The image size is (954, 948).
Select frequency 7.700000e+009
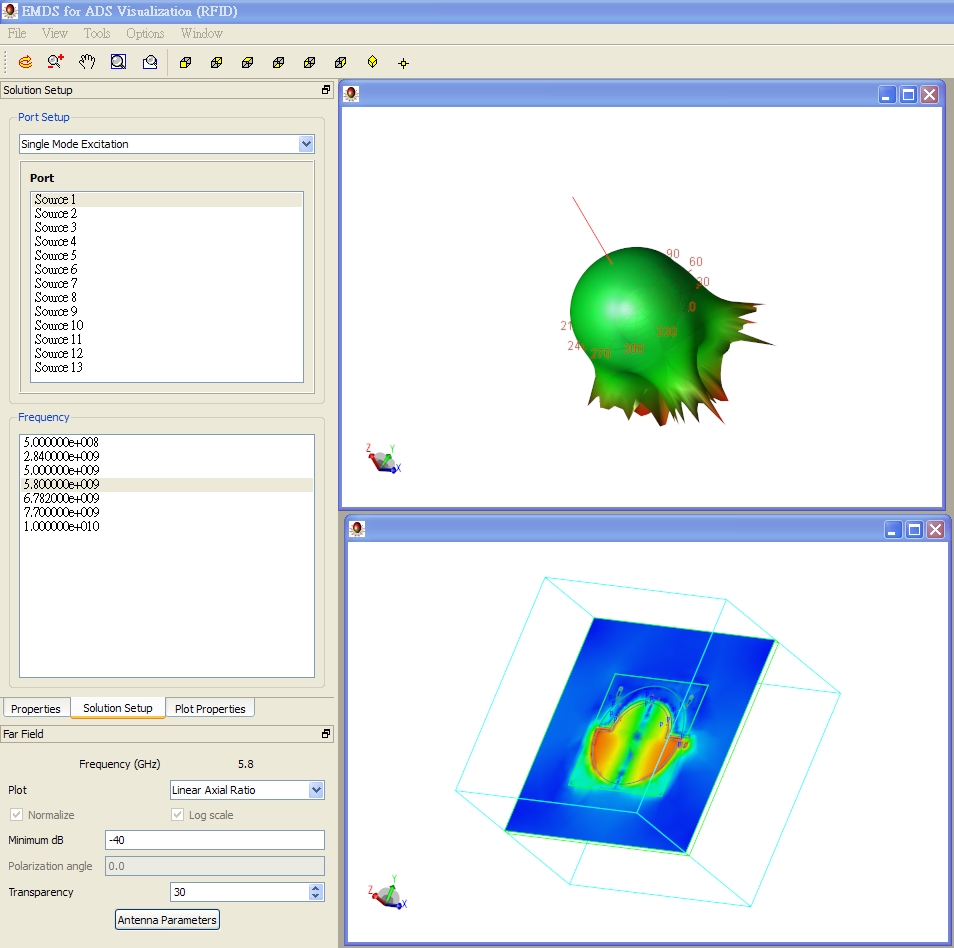[x=167, y=512]
